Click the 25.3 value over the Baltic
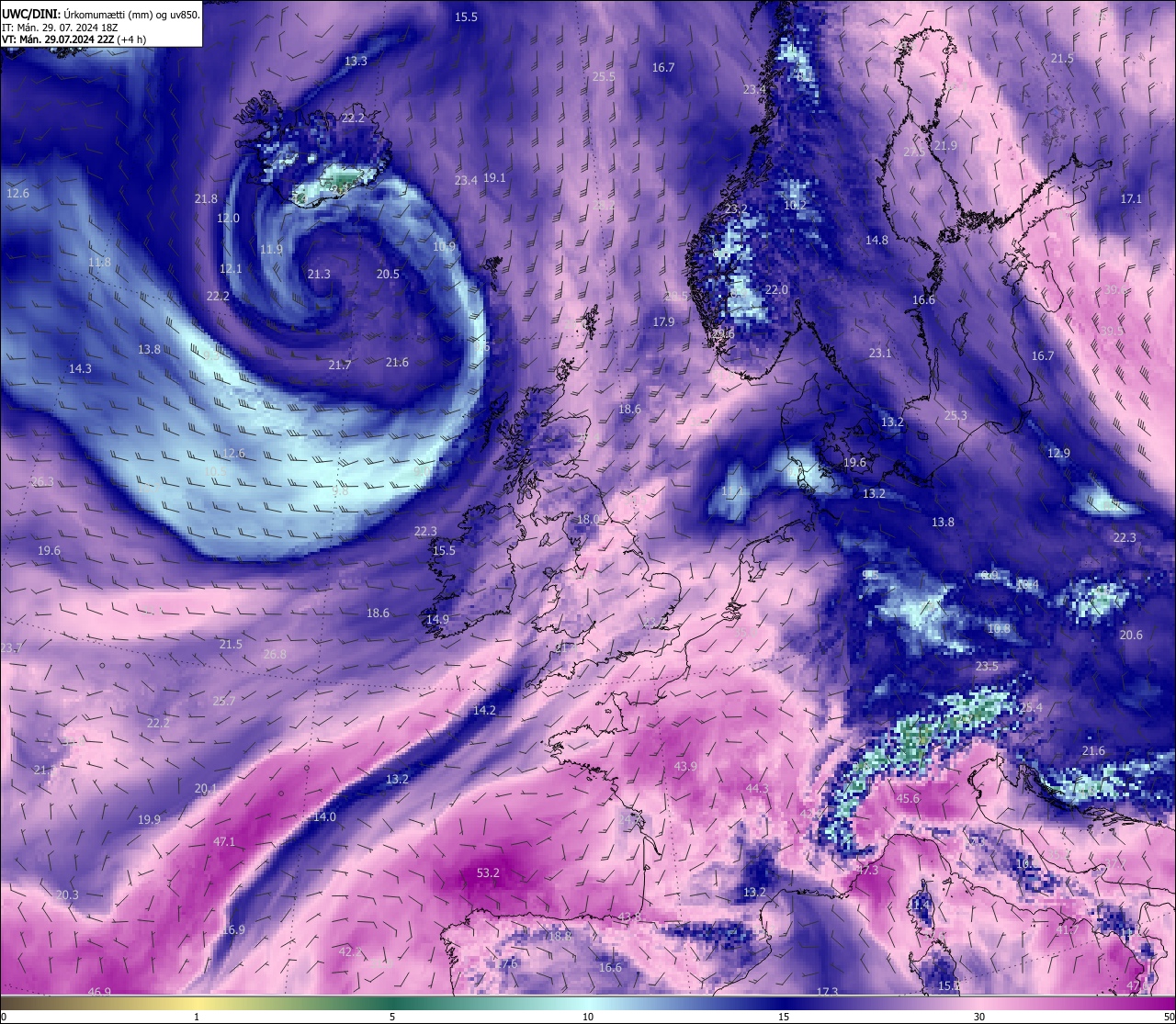This screenshot has width=1176, height=1024. tap(955, 415)
